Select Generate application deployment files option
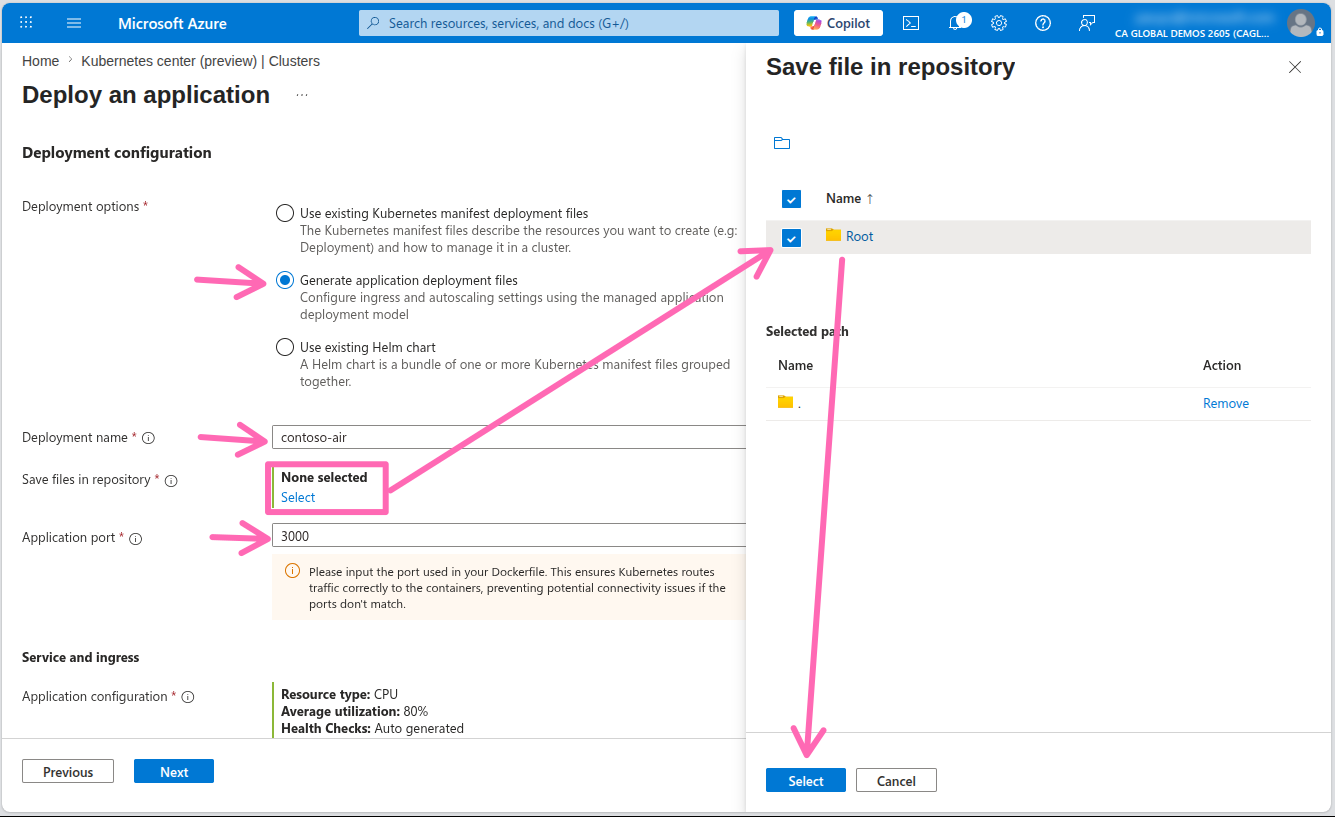The image size is (1335, 817). [284, 280]
